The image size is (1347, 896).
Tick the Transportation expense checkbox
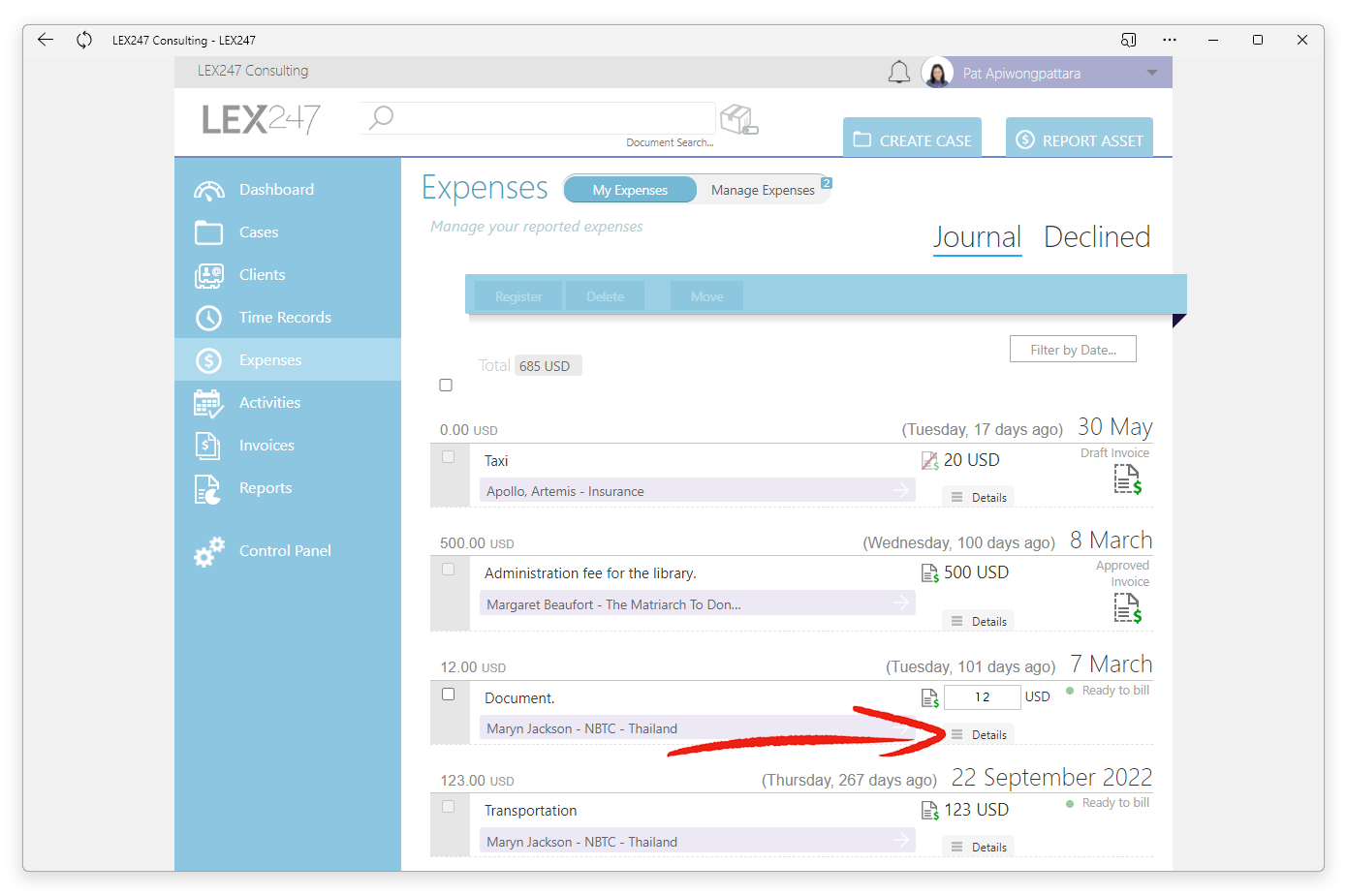click(x=448, y=807)
